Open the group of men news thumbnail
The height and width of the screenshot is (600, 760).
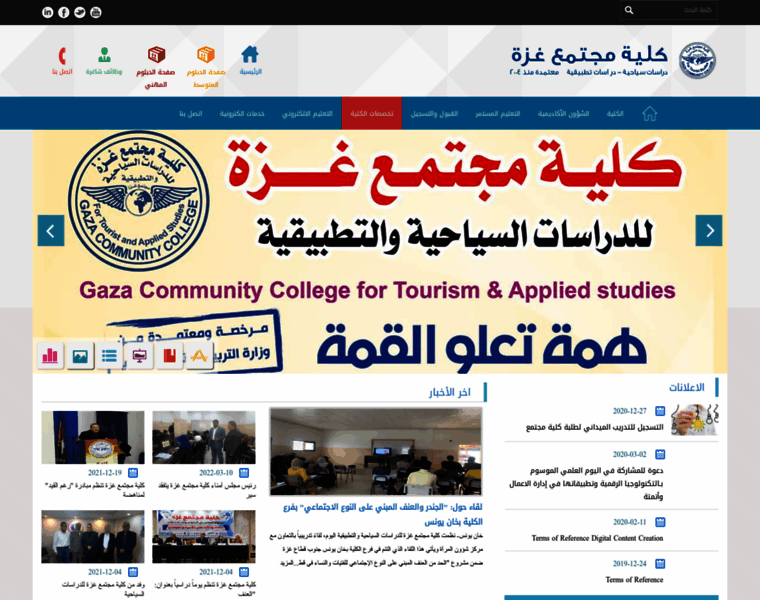point(93,537)
